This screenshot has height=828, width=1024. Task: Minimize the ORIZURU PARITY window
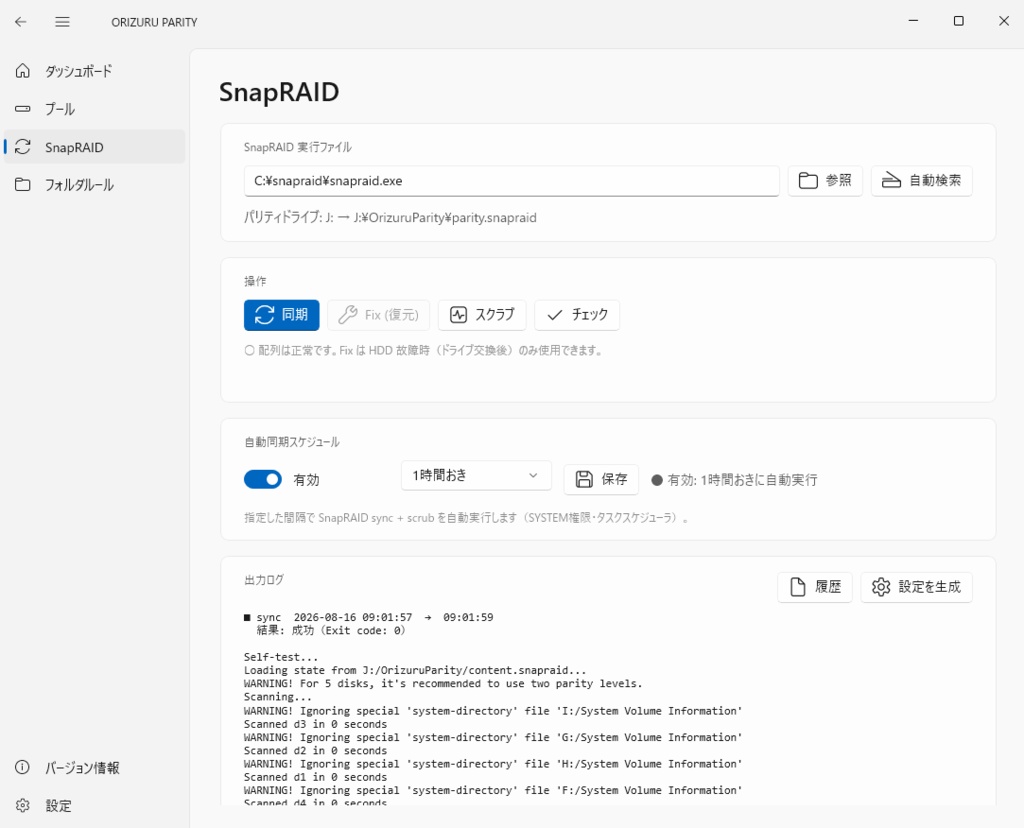[x=913, y=21]
